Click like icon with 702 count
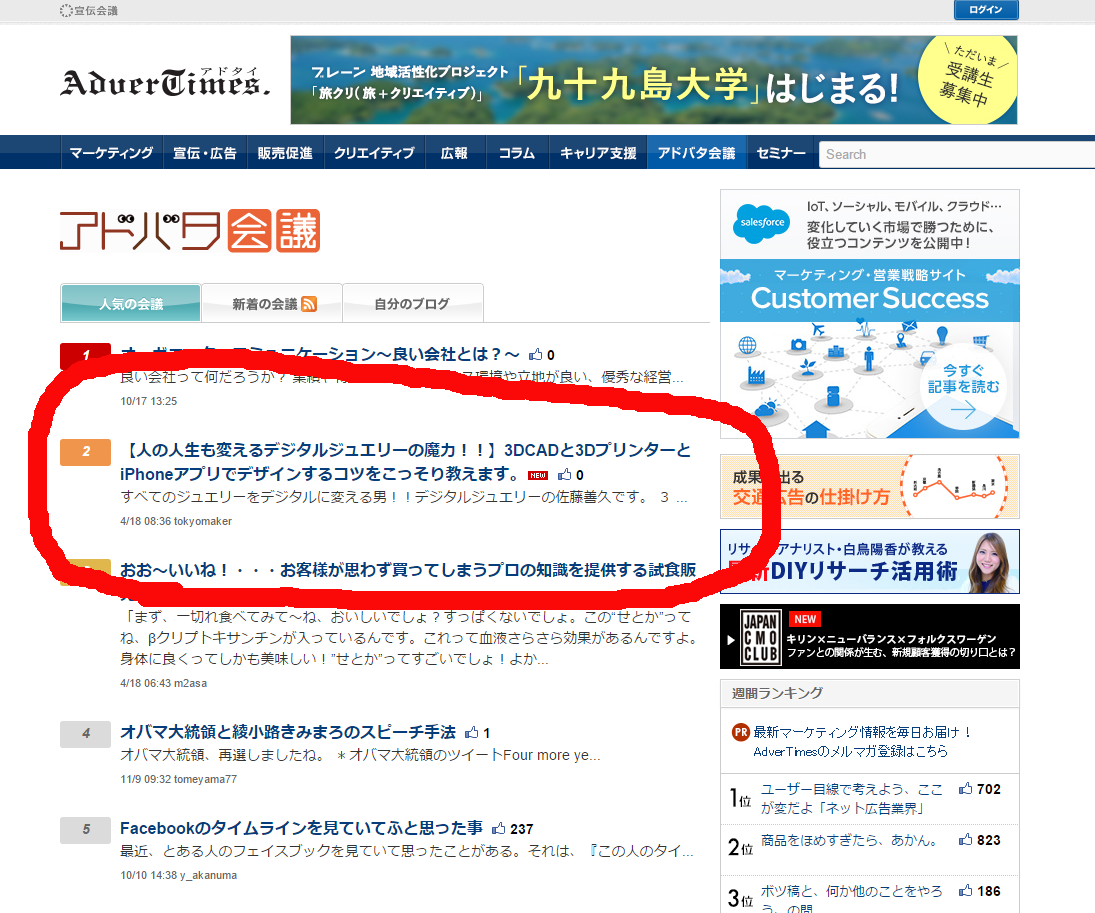This screenshot has height=913, width=1095. tap(965, 789)
